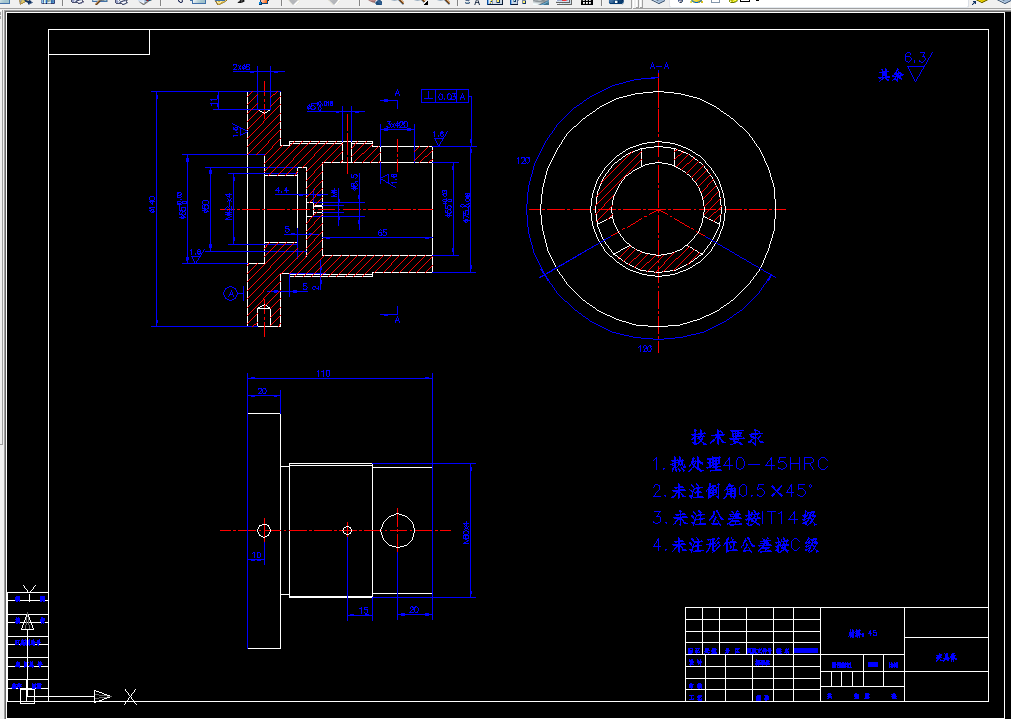
Task: Select the '其余' surface finish label
Action: tap(891, 75)
